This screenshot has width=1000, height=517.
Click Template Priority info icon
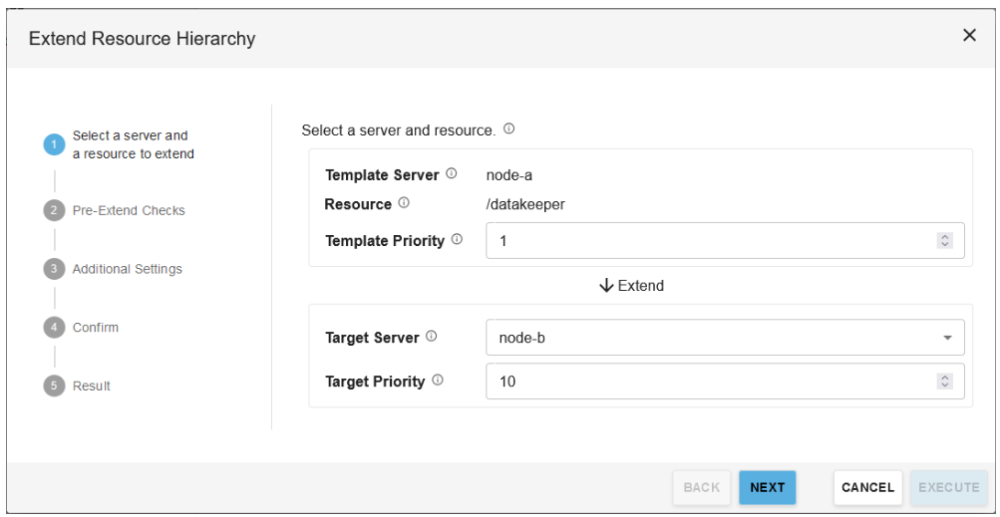coord(457,240)
